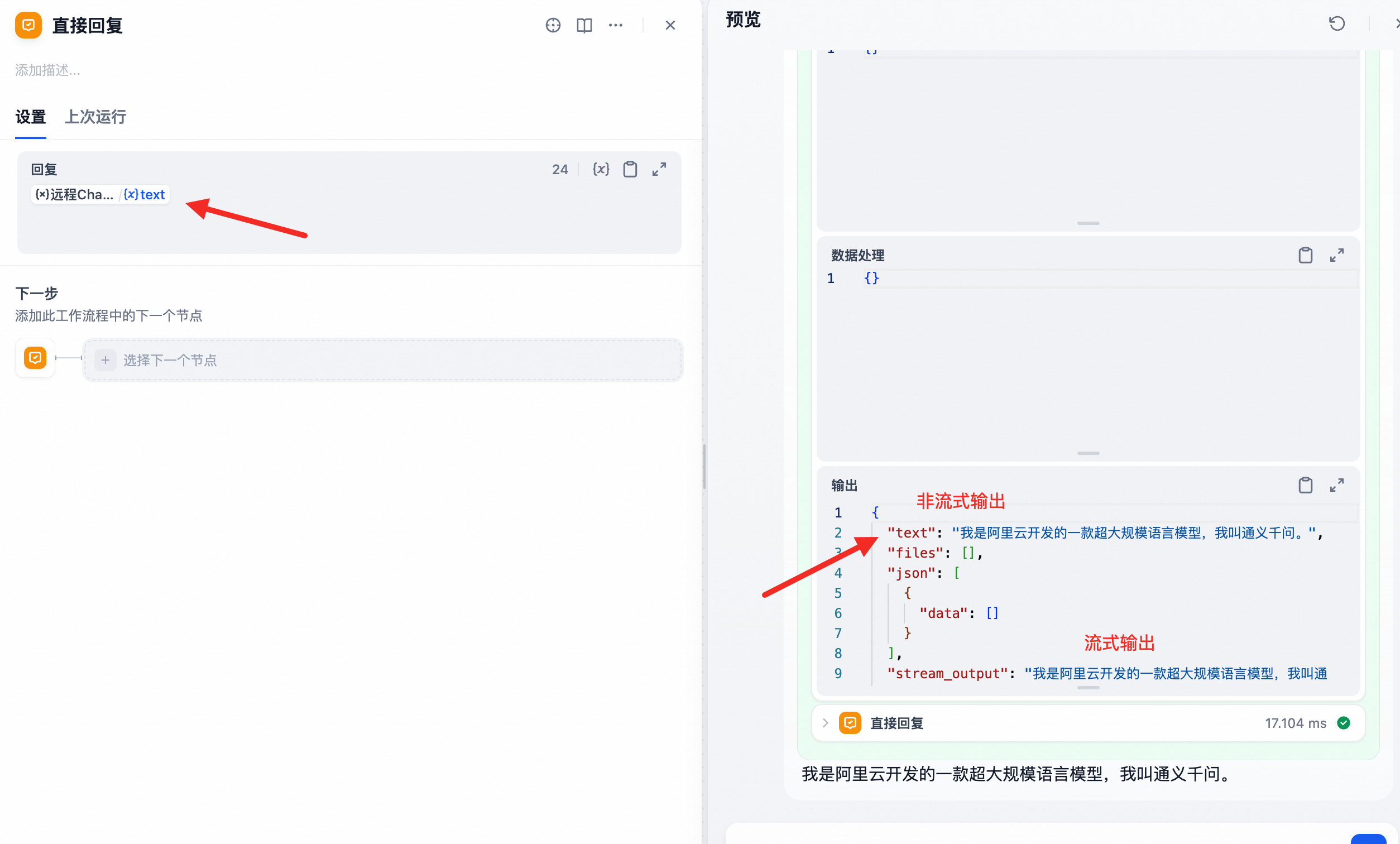Expand the 输出 panel fullscreen
This screenshot has height=844, width=1400.
[x=1336, y=485]
